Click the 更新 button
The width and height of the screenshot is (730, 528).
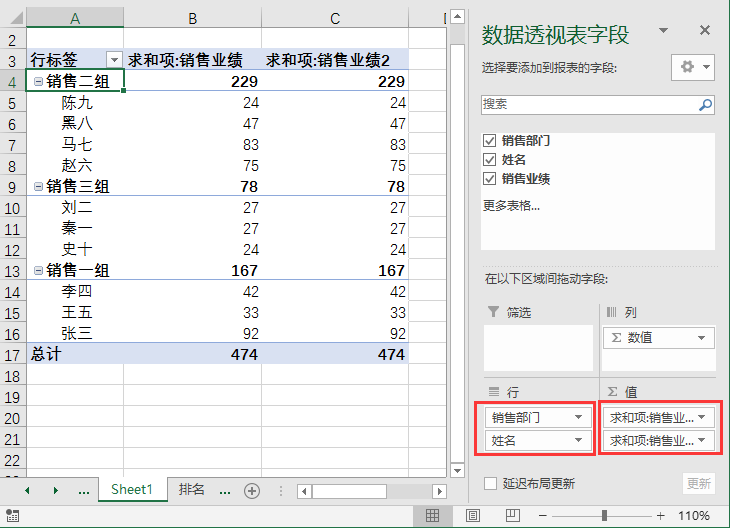(698, 484)
